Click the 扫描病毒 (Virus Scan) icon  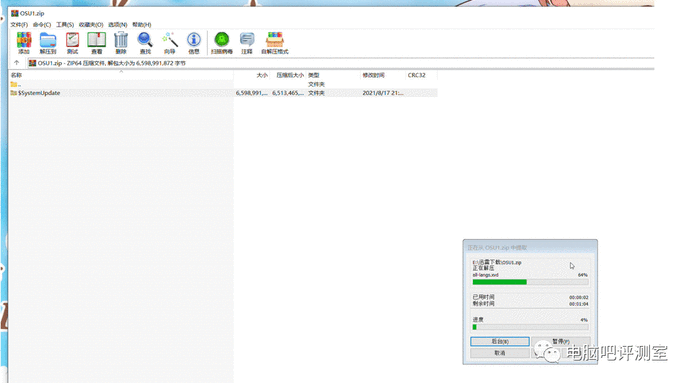(x=222, y=43)
